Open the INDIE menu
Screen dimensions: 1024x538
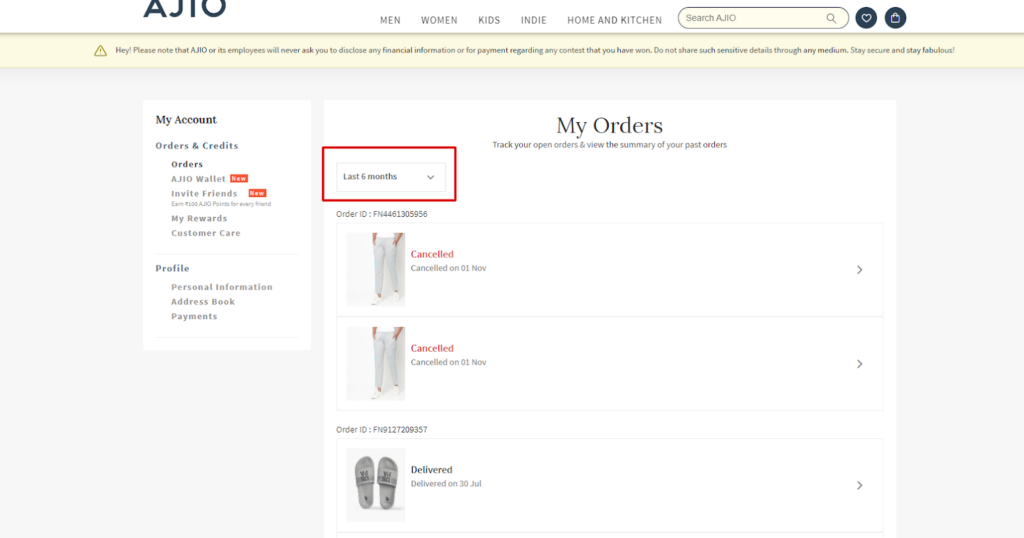coord(534,20)
